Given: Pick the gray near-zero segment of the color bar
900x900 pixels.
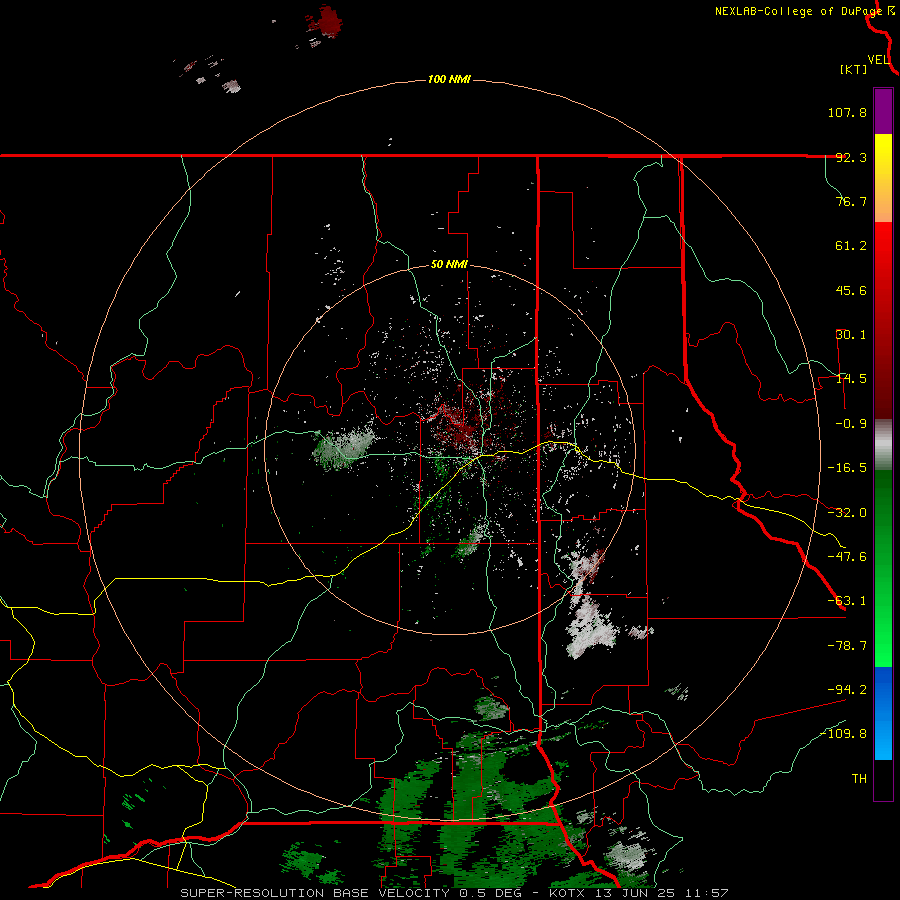Looking at the screenshot, I should click(883, 445).
